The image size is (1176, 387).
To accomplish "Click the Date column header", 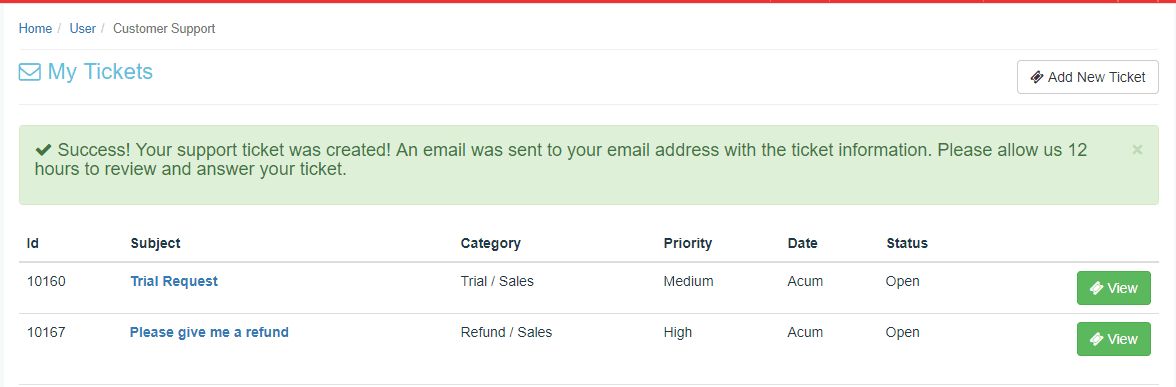I will pyautogui.click(x=802, y=243).
